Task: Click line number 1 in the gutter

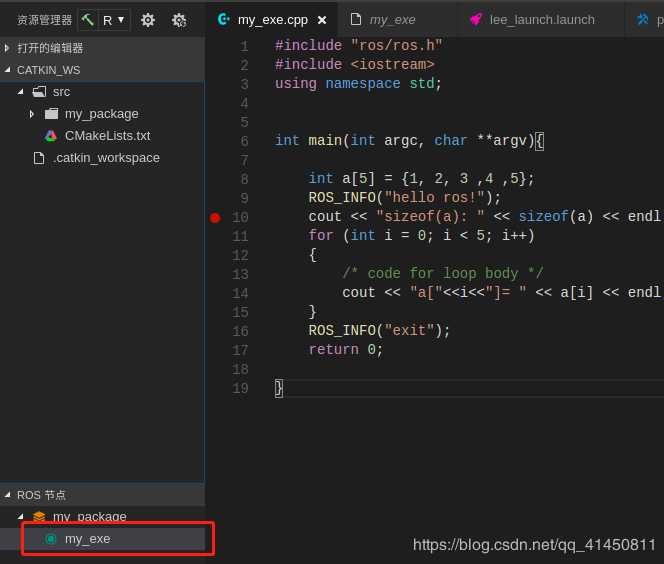Action: point(244,46)
